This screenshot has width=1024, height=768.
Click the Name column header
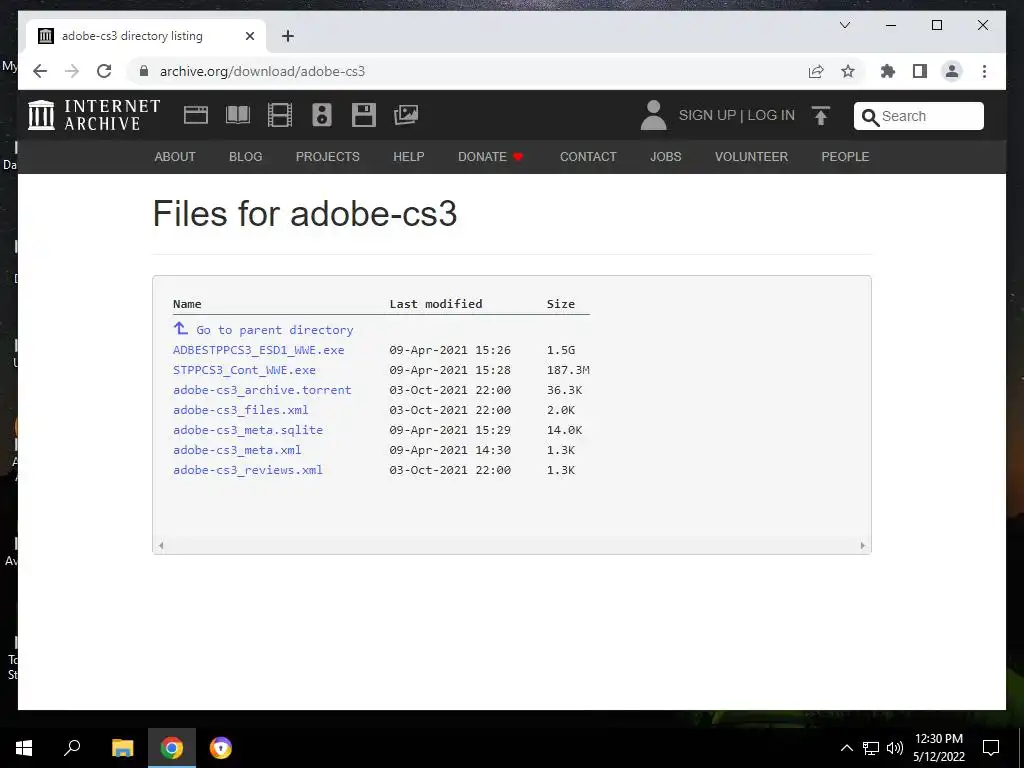(187, 304)
